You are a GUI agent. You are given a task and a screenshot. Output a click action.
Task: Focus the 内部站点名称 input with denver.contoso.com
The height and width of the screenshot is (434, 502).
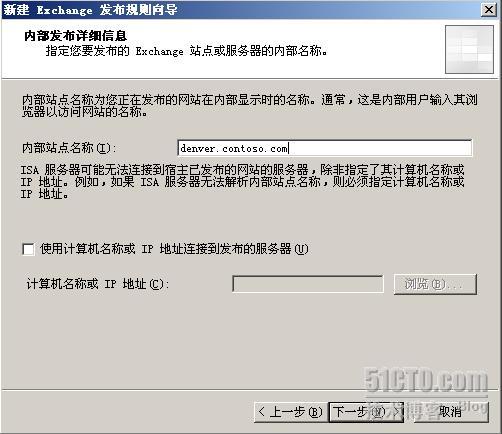(325, 148)
